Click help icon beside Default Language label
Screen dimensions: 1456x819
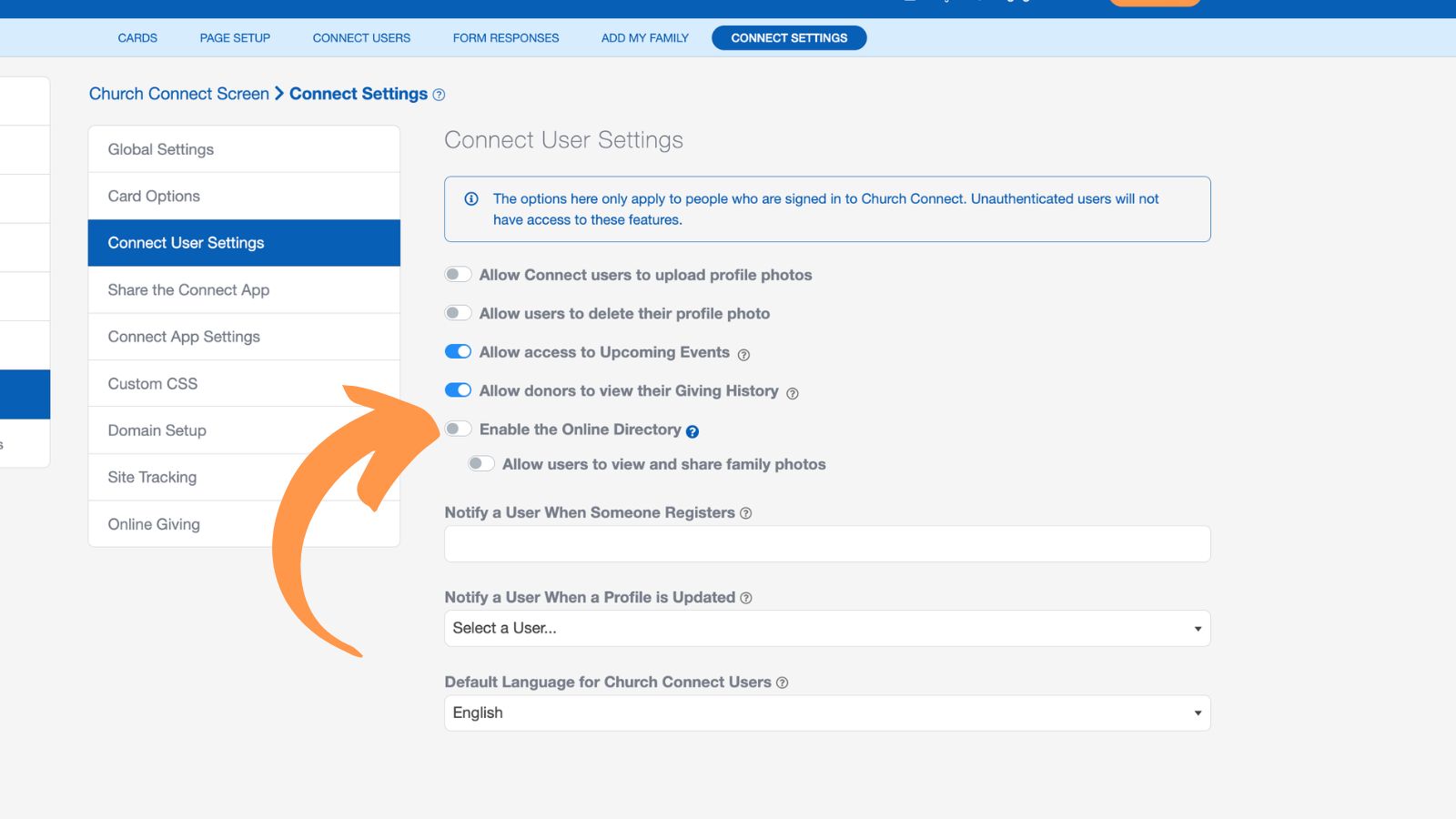782,682
